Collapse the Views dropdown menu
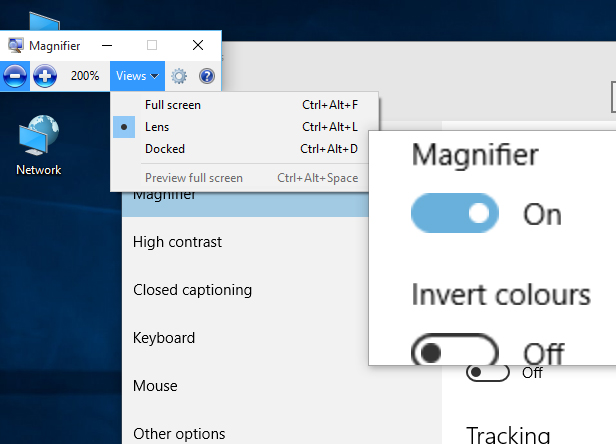The height and width of the screenshot is (444, 616). pyautogui.click(x=137, y=76)
